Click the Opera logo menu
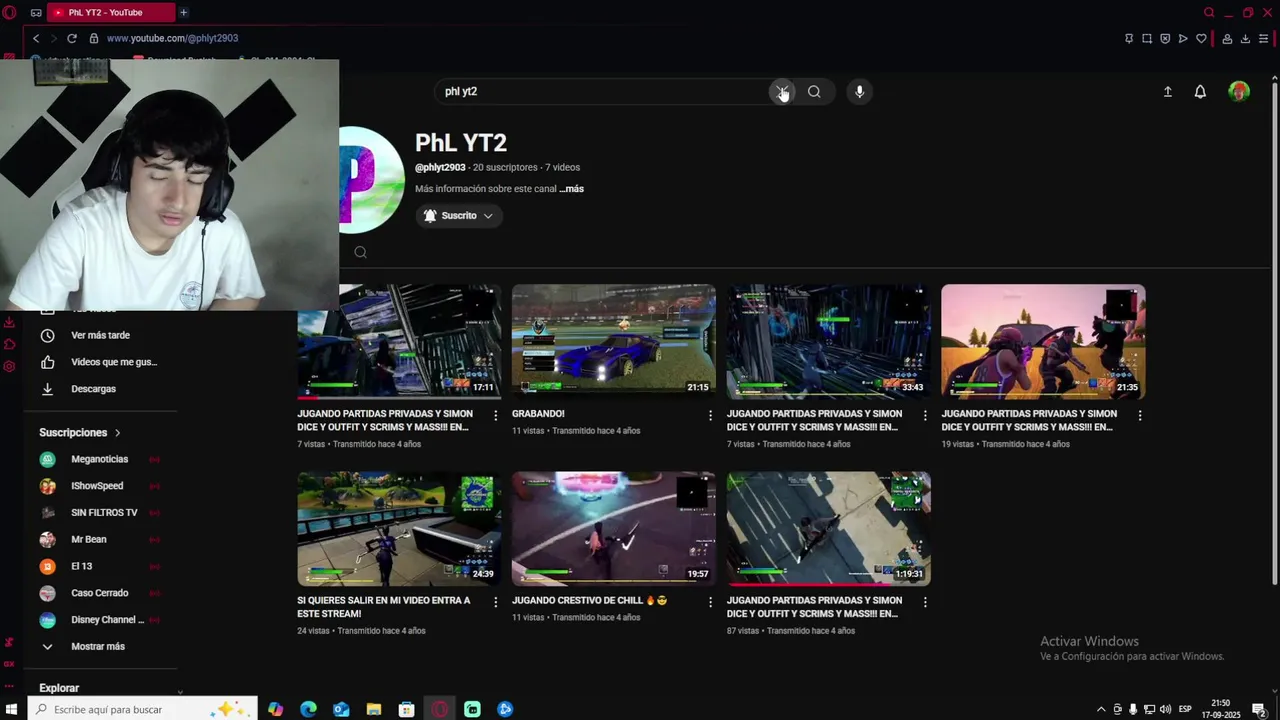Screen dimensions: 1280x720 point(10,12)
